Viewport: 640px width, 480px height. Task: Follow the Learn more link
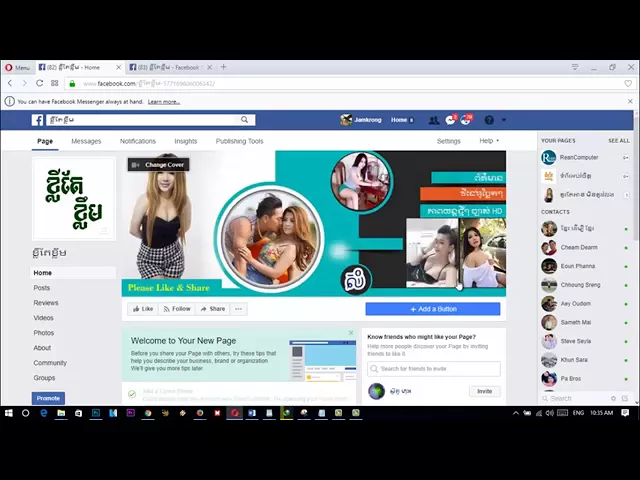[164, 102]
